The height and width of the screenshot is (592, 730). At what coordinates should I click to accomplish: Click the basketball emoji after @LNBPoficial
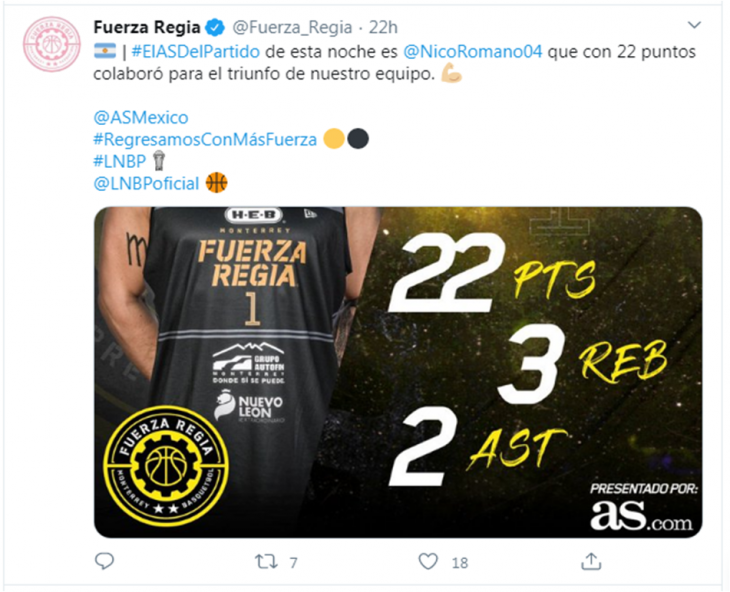point(216,183)
